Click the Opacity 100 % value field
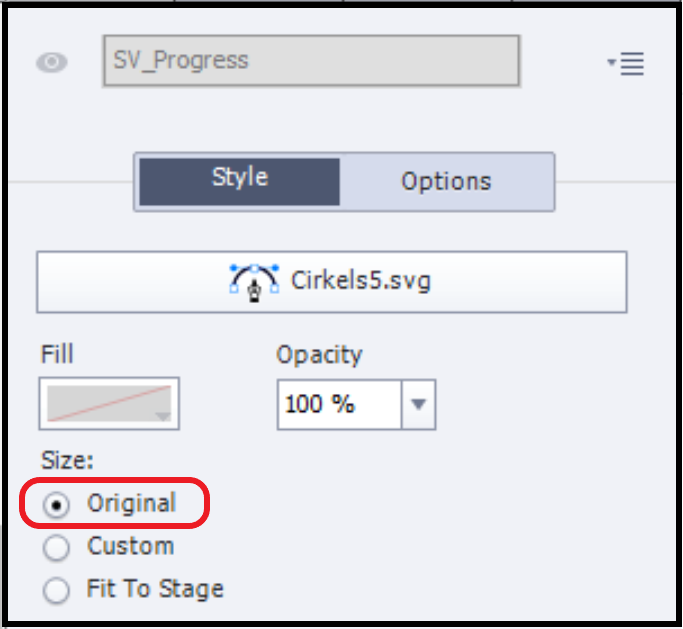Viewport: 683px width, 629px height. (339, 404)
